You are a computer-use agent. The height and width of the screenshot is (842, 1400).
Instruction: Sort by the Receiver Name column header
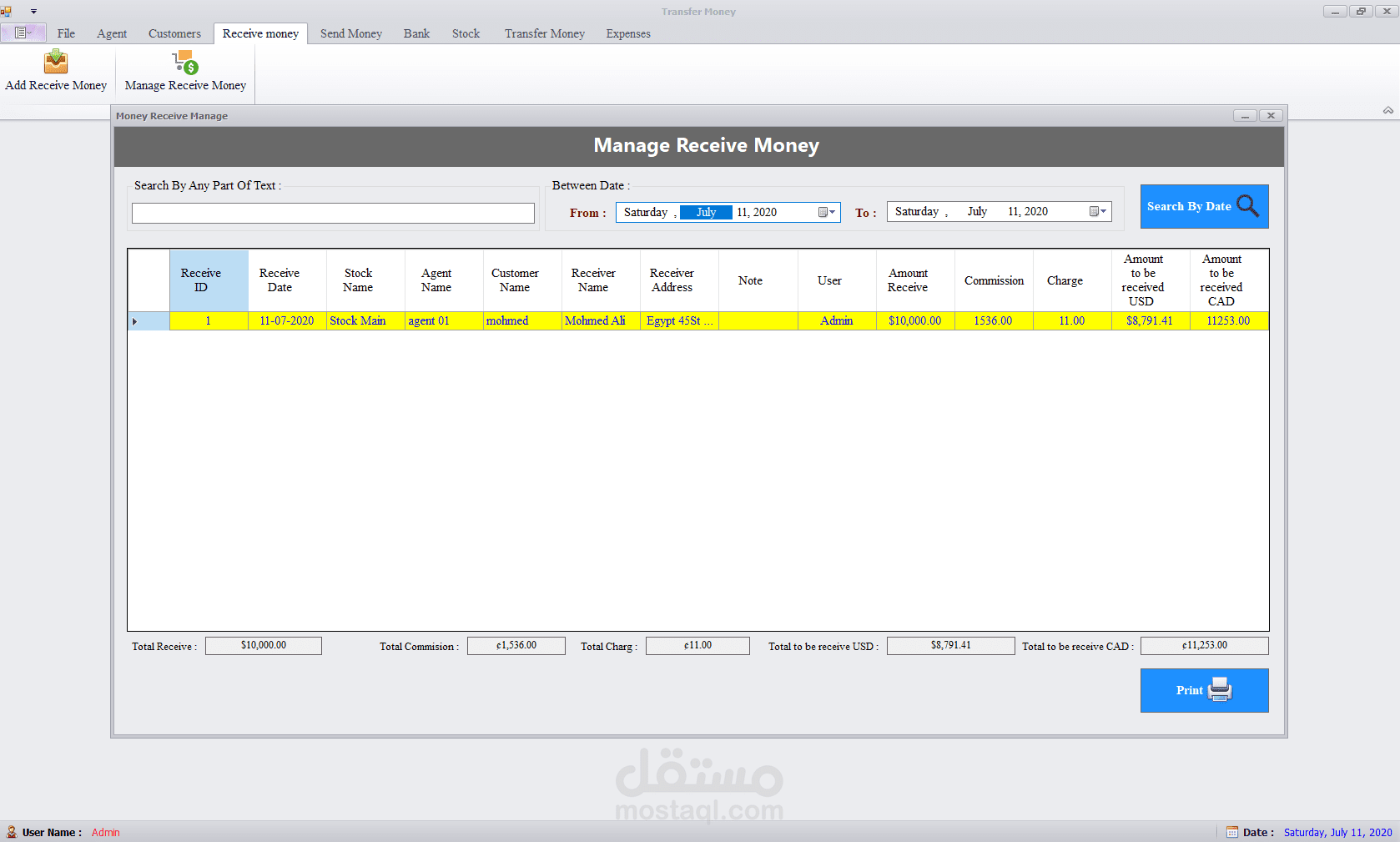[x=601, y=280]
